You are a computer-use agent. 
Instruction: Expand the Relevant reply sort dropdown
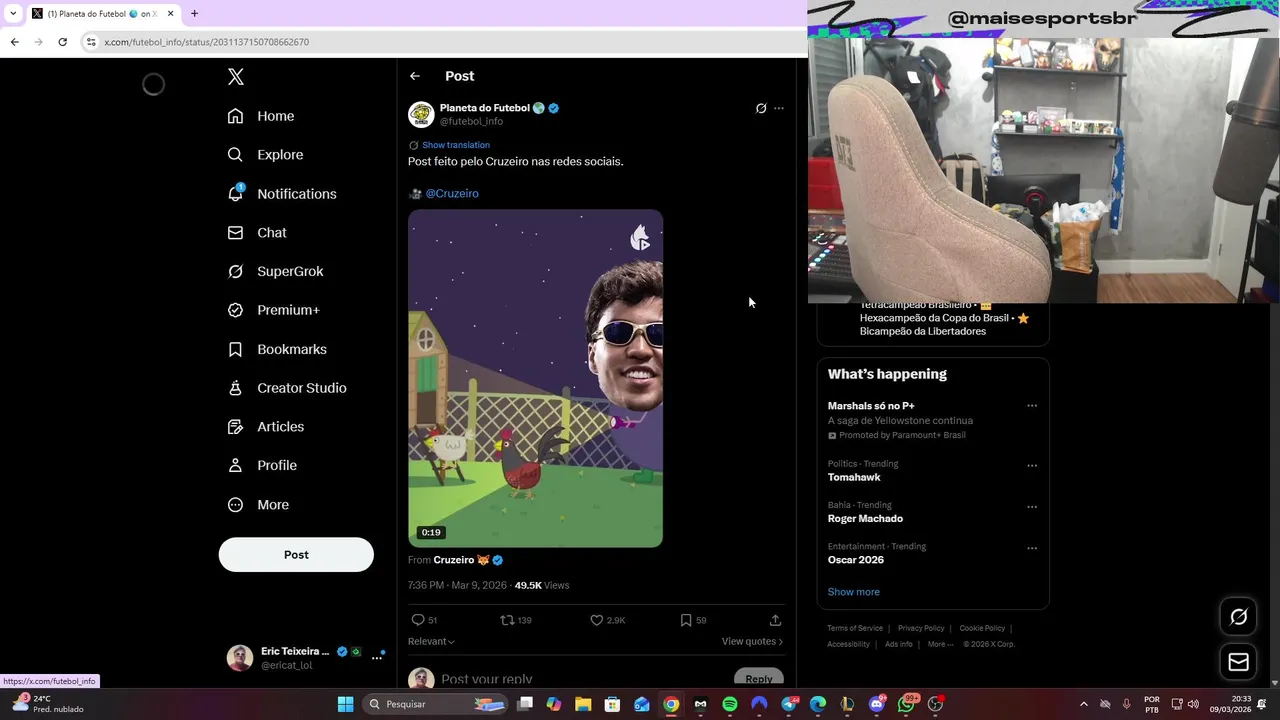click(431, 641)
